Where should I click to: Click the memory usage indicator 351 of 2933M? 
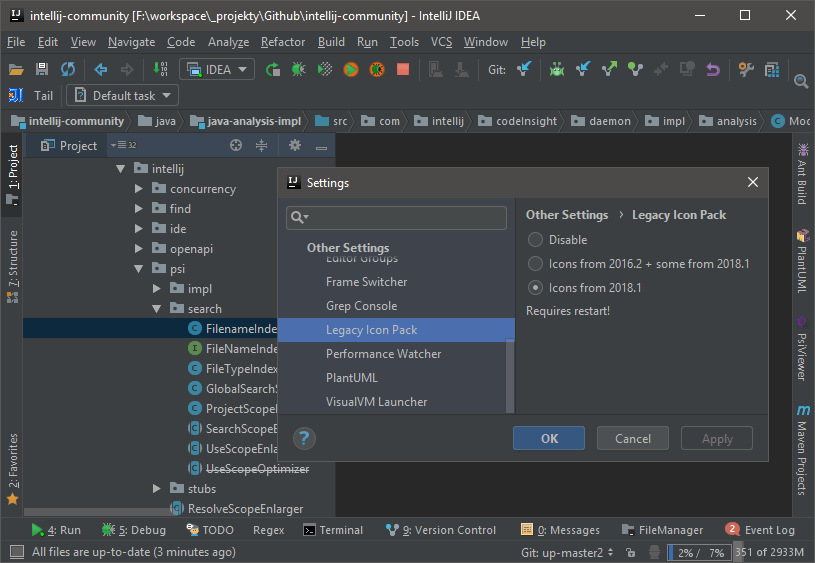pyautogui.click(x=769, y=552)
